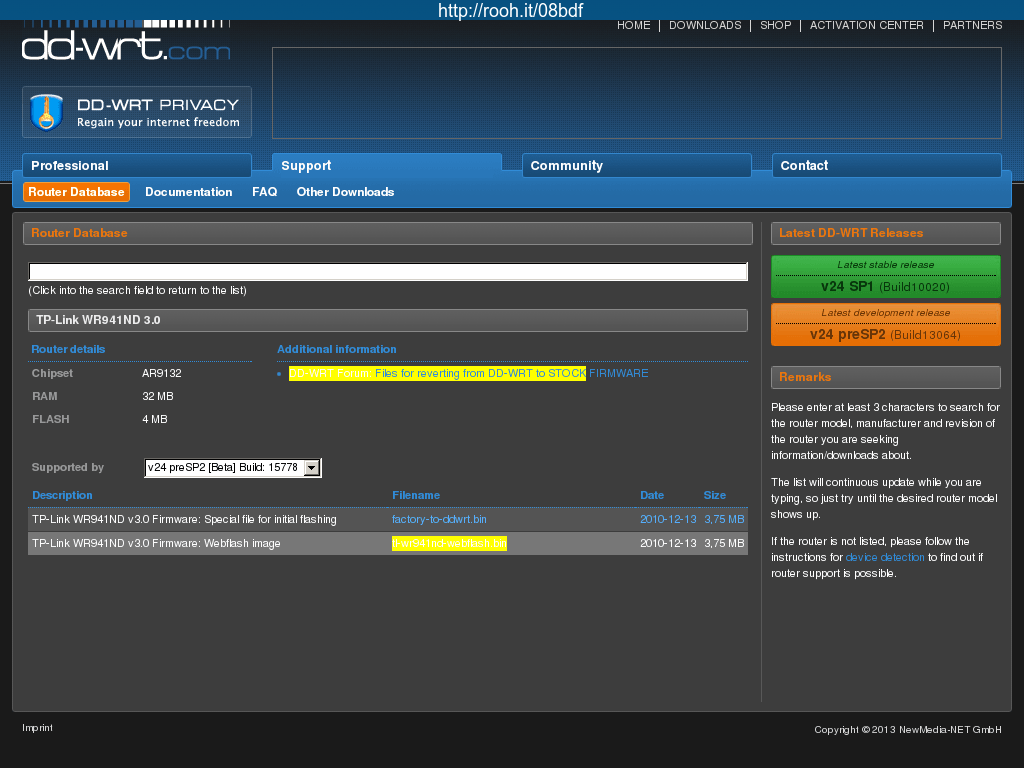The image size is (1024, 768).
Task: Click the v24 SP1 stable release button
Action: click(885, 278)
